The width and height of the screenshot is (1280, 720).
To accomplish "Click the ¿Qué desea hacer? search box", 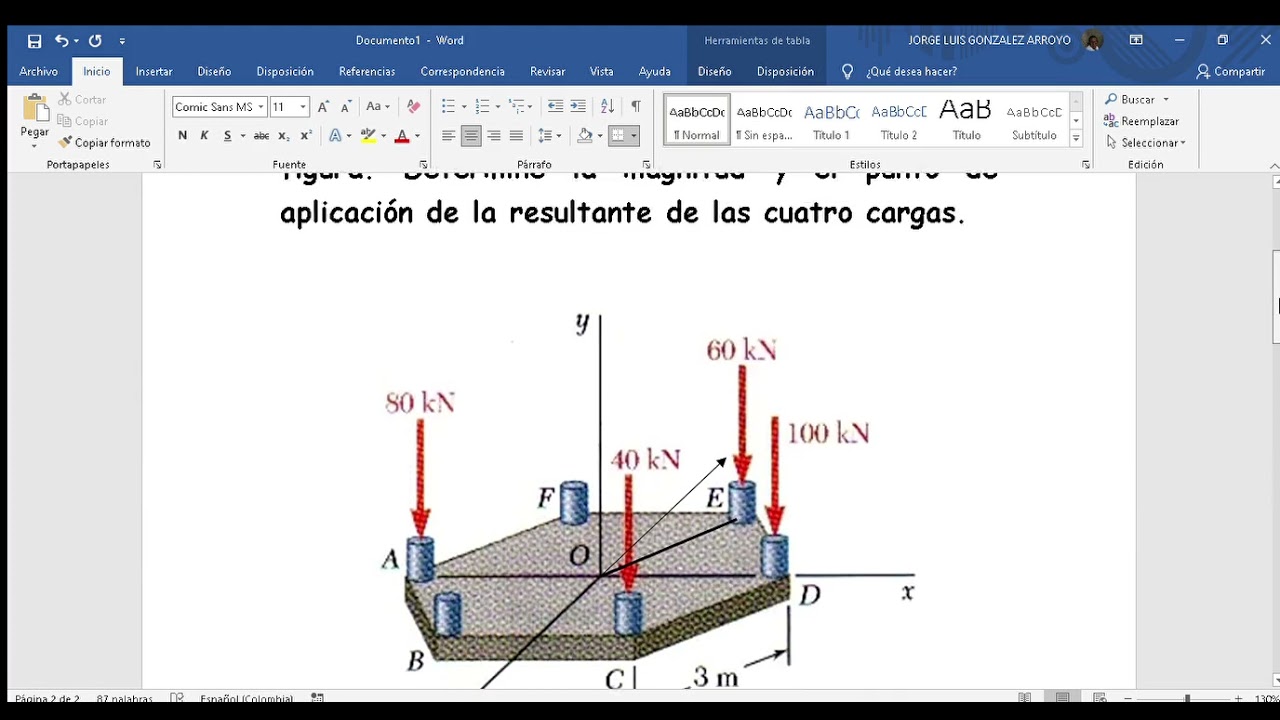I will 911,72.
